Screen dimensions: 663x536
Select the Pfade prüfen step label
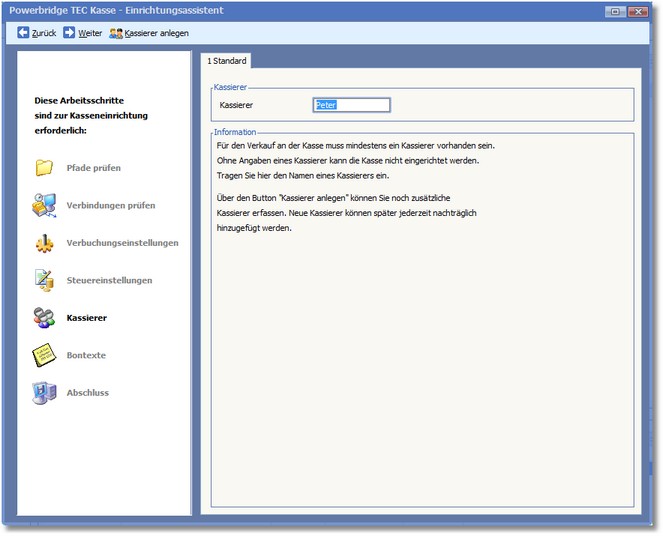[x=94, y=168]
